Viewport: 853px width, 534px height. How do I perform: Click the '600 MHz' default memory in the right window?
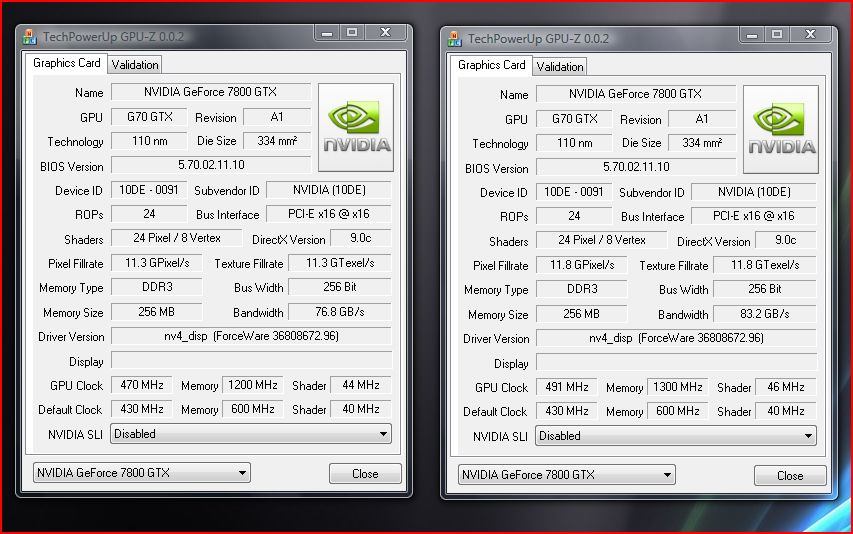(x=677, y=411)
